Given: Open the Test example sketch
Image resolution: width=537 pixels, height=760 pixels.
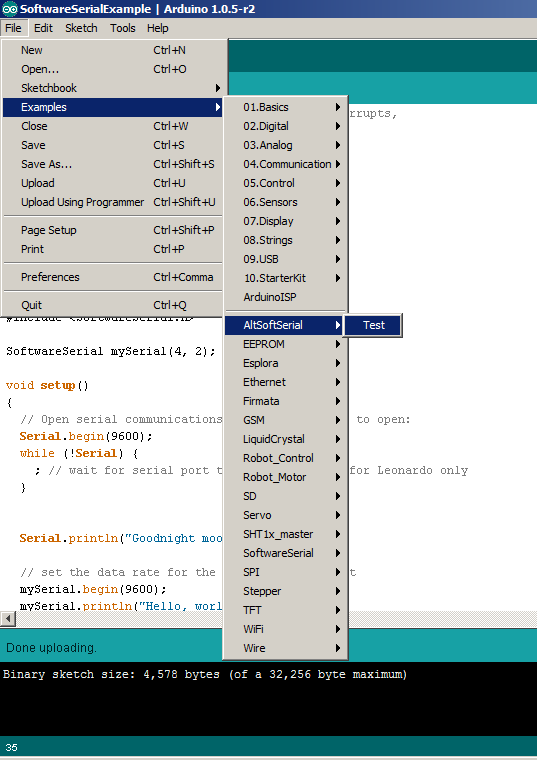Looking at the screenshot, I should click(373, 325).
